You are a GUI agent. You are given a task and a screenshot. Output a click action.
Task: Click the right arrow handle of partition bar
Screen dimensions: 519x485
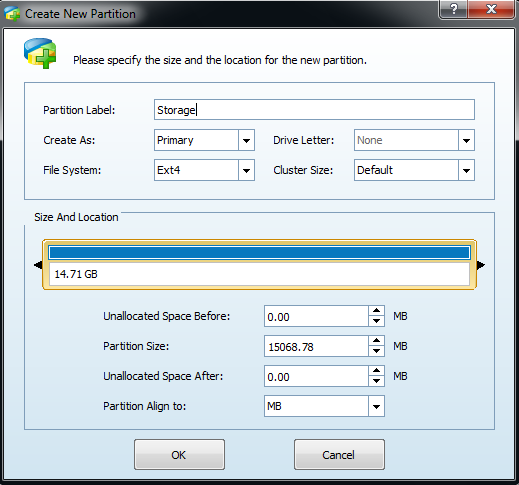481,265
